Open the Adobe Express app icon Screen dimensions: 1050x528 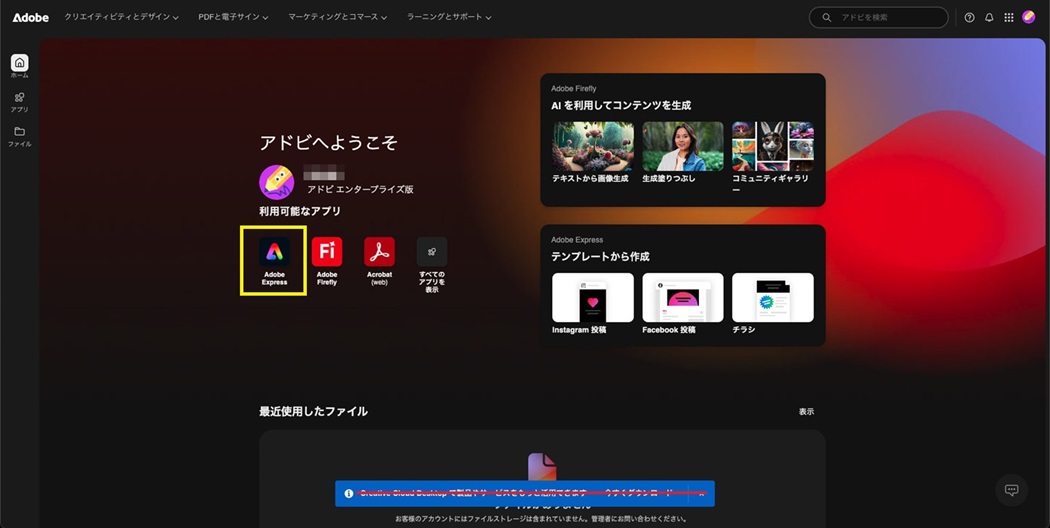tap(274, 253)
